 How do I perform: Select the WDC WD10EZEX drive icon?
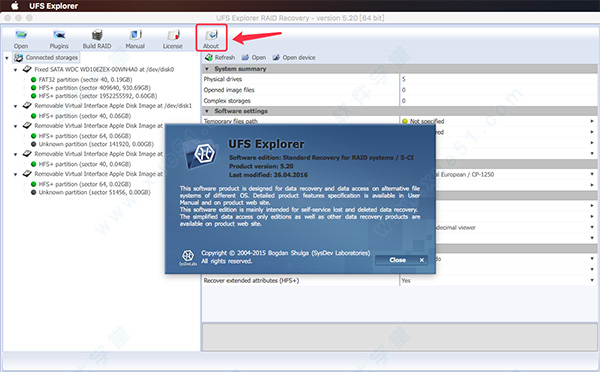point(27,69)
